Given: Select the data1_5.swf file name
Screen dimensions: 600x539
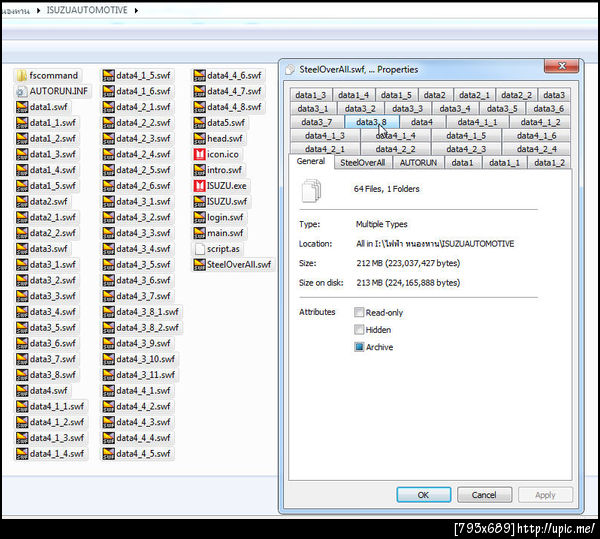Looking at the screenshot, I should pos(53,186).
